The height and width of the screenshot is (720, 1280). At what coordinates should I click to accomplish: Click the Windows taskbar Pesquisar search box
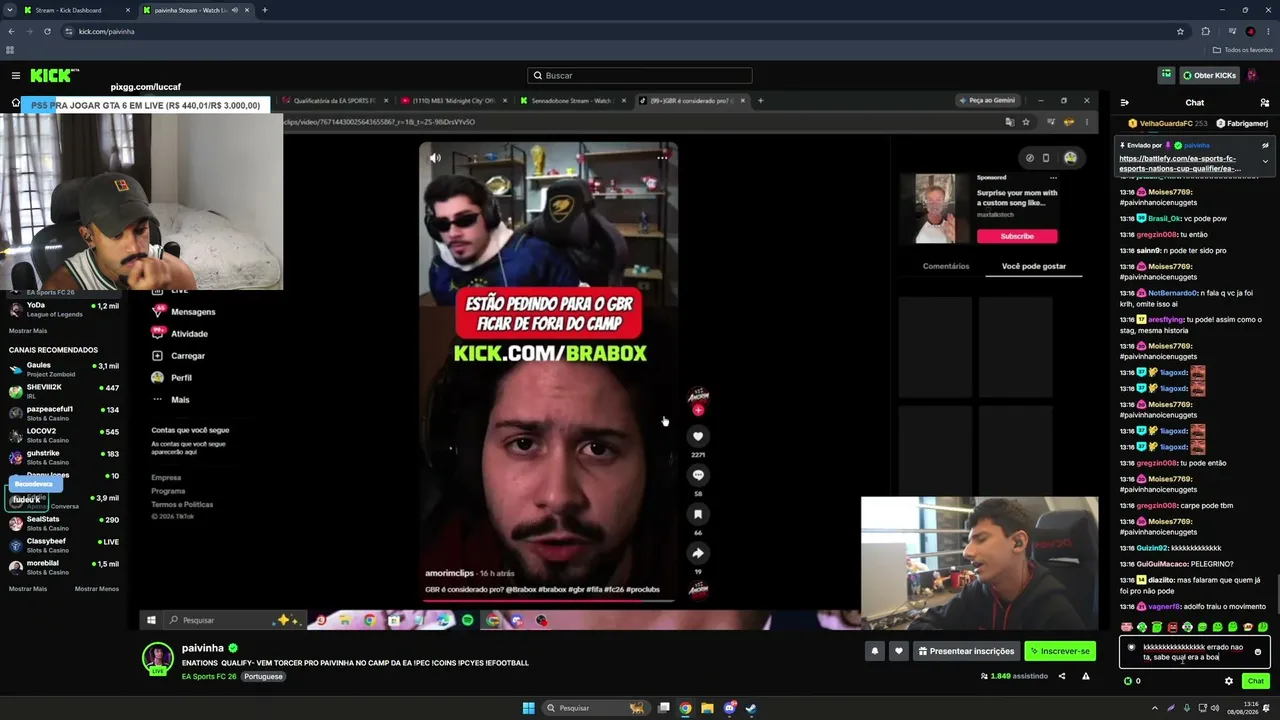597,708
